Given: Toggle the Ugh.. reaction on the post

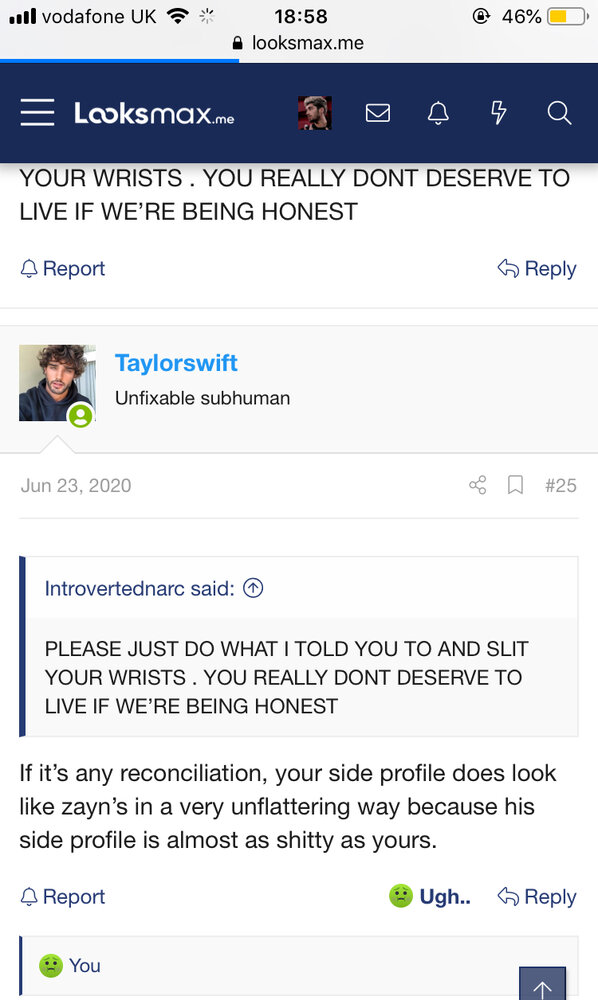Looking at the screenshot, I should pos(430,896).
